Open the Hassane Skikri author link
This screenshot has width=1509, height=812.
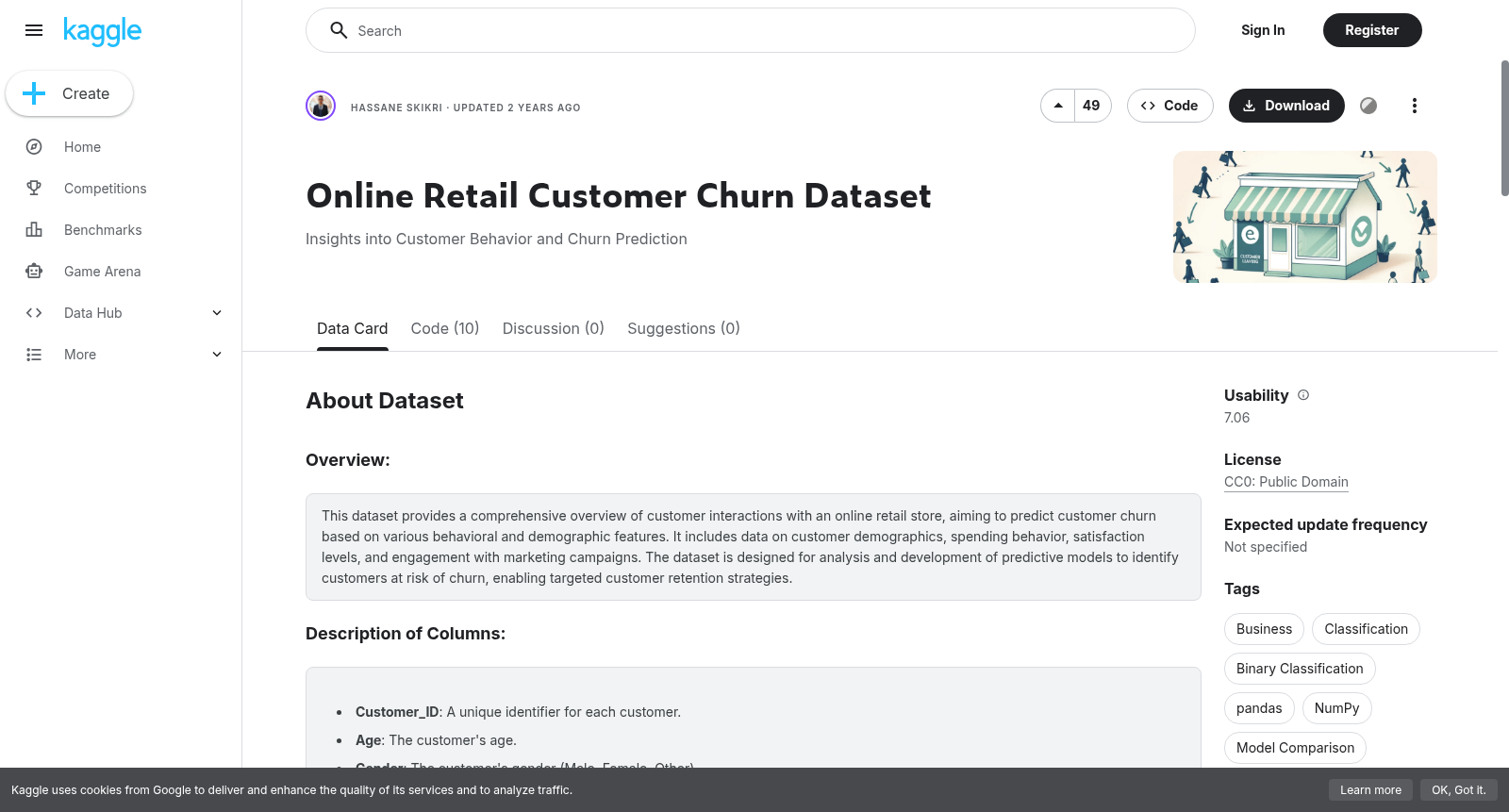pos(396,108)
